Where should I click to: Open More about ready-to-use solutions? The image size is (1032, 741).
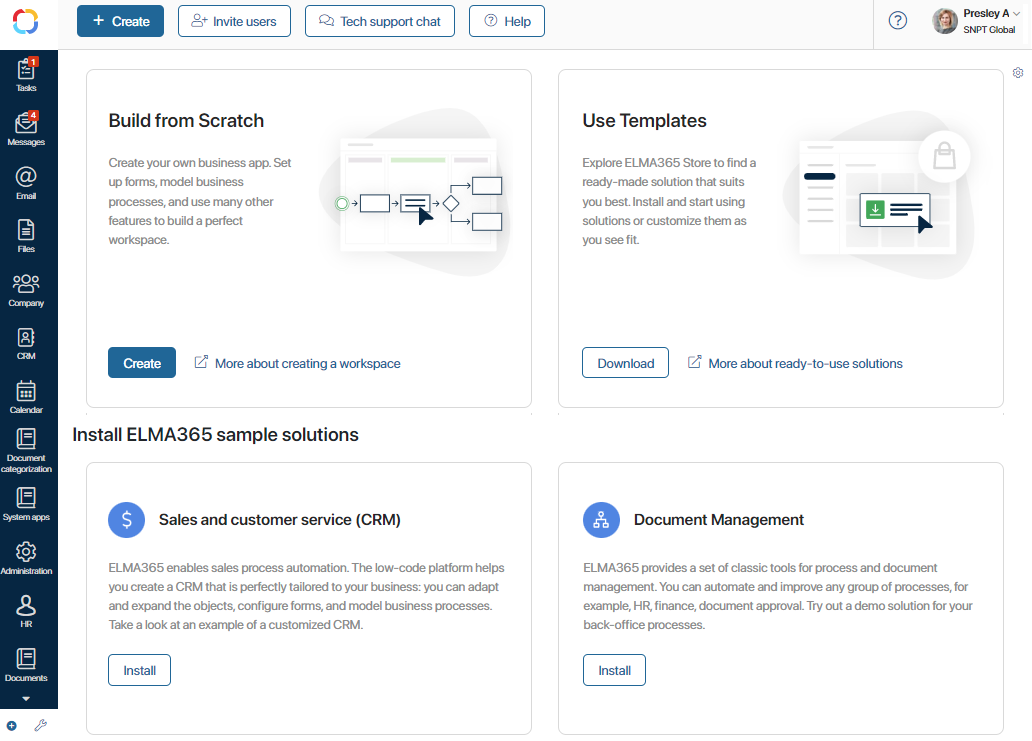[x=795, y=363]
